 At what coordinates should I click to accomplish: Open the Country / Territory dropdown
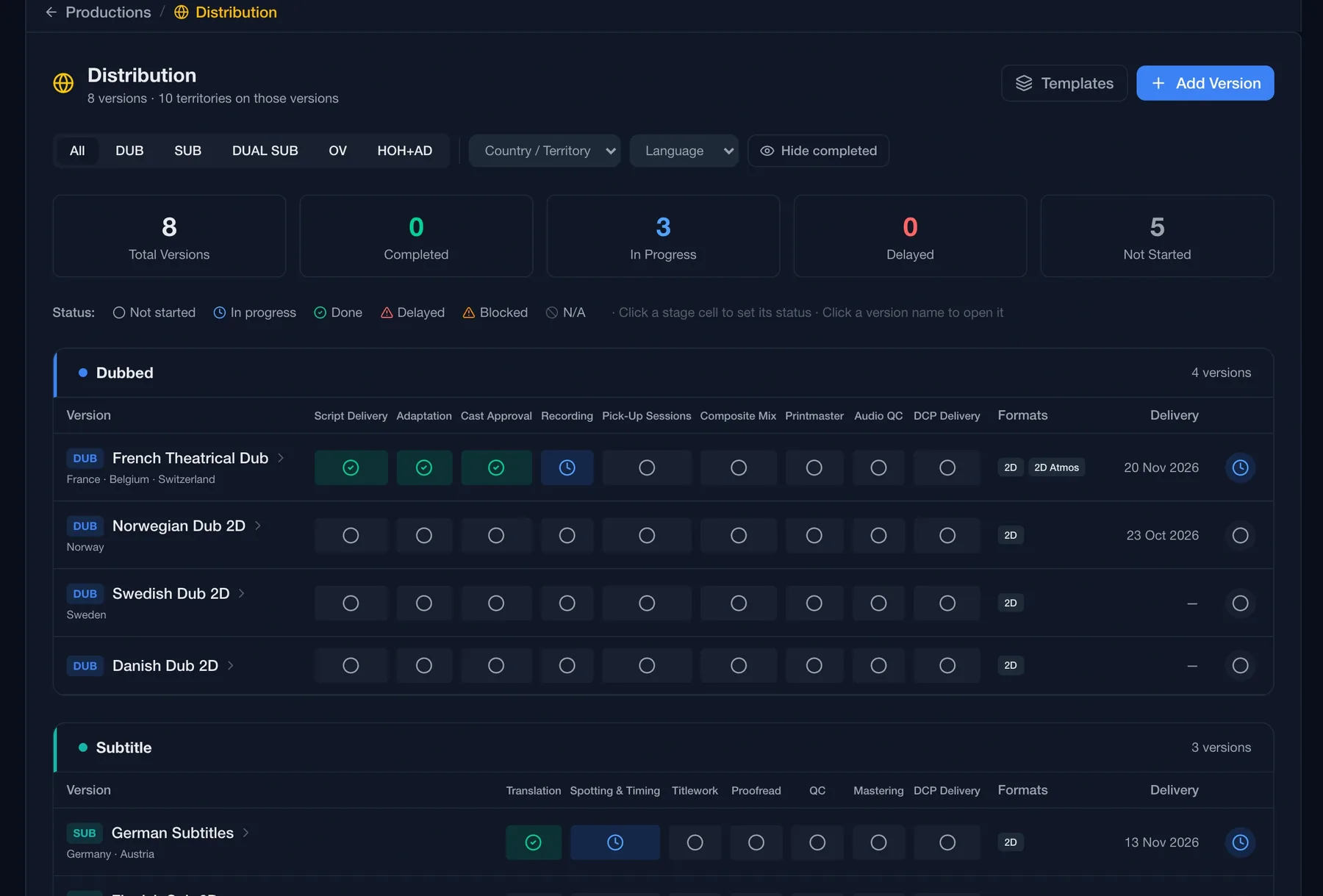[545, 151]
